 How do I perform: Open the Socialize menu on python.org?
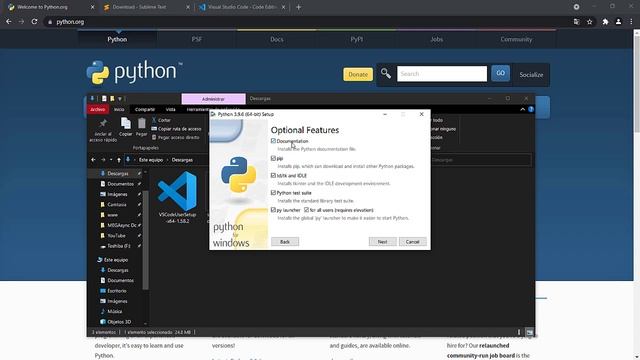[531, 75]
